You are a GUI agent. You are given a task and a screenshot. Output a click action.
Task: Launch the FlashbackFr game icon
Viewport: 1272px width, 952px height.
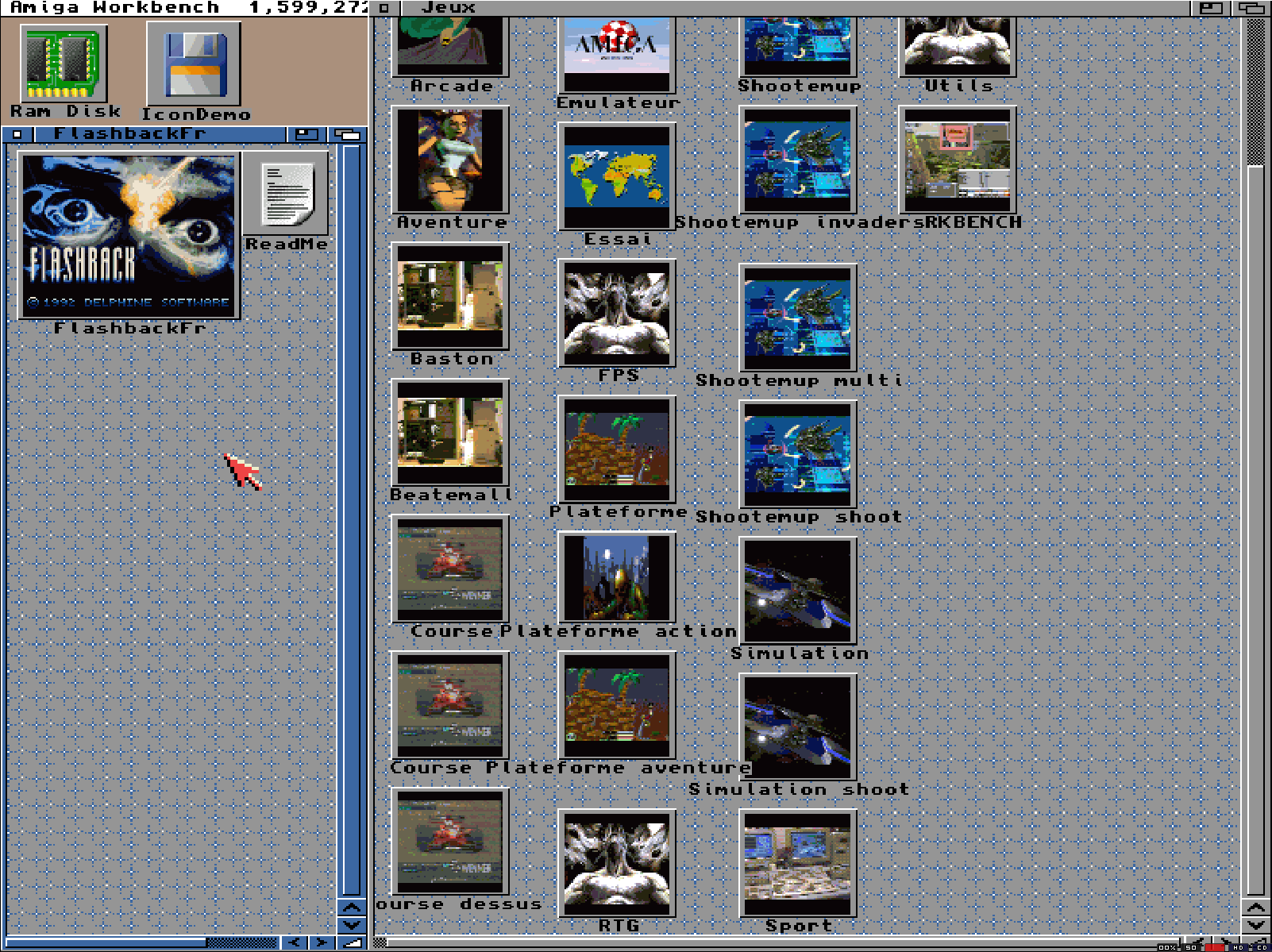[129, 235]
